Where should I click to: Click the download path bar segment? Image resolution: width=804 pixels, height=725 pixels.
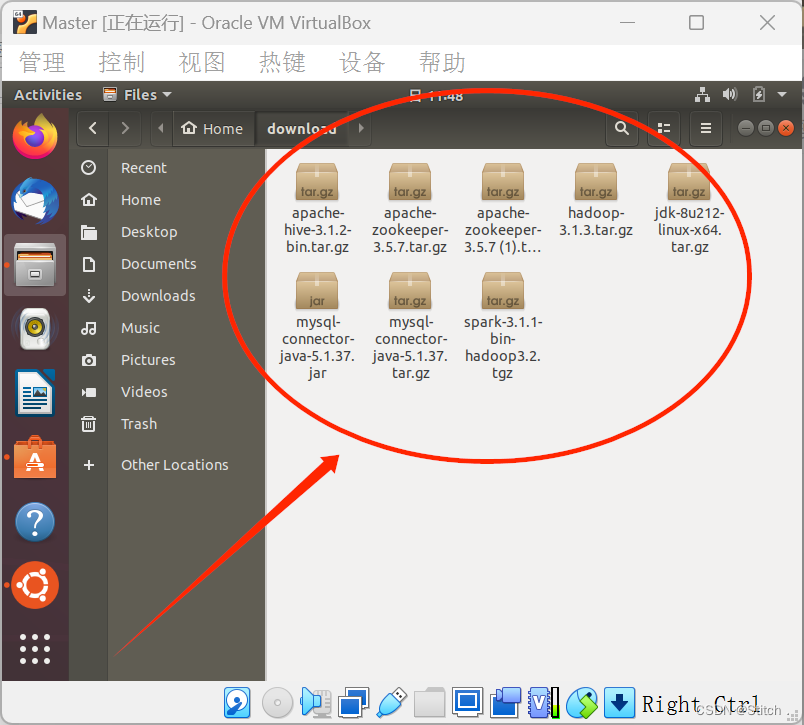302,128
